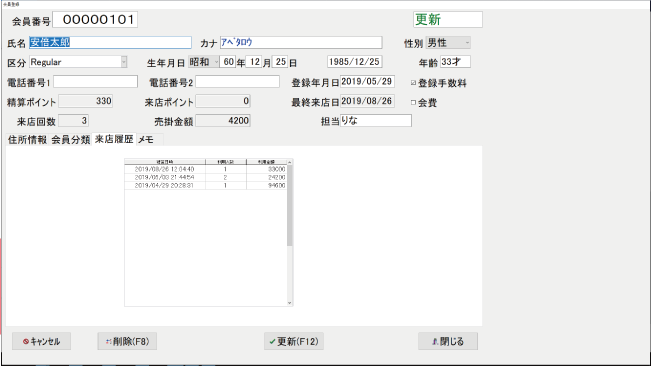This screenshot has width=651, height=366.
Task: Click the 削除(F8) button label
Action: coord(131,342)
